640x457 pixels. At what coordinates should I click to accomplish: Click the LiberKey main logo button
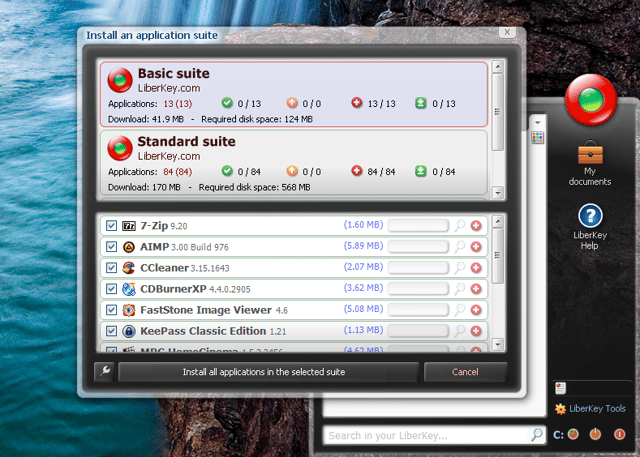tap(591, 100)
